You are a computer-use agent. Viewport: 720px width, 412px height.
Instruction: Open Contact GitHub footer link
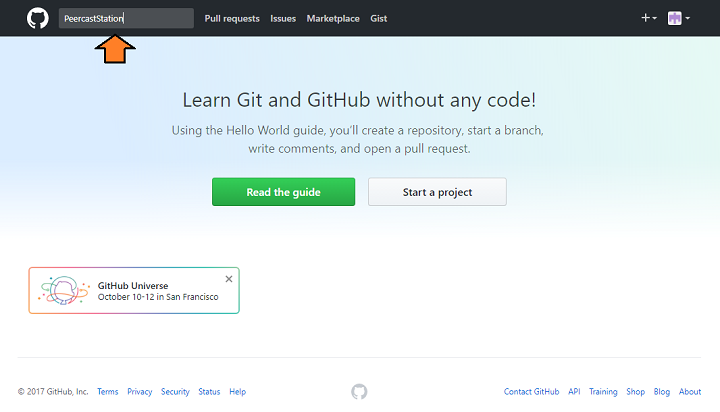531,392
